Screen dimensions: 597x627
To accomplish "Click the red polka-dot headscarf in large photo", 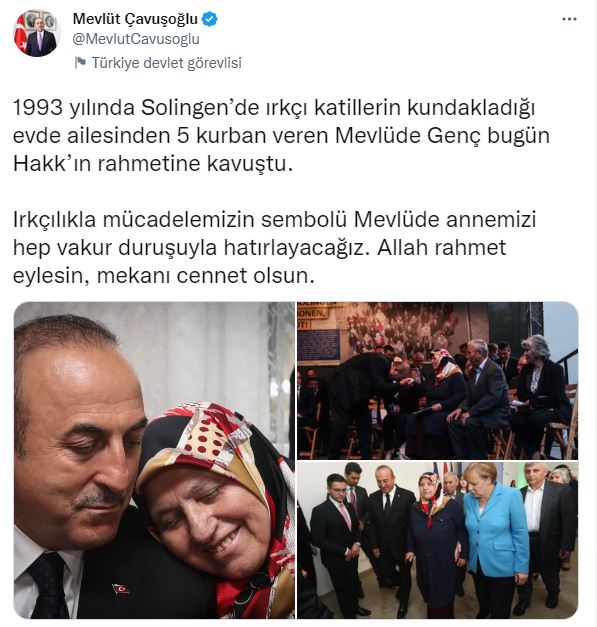I will point(206,442).
